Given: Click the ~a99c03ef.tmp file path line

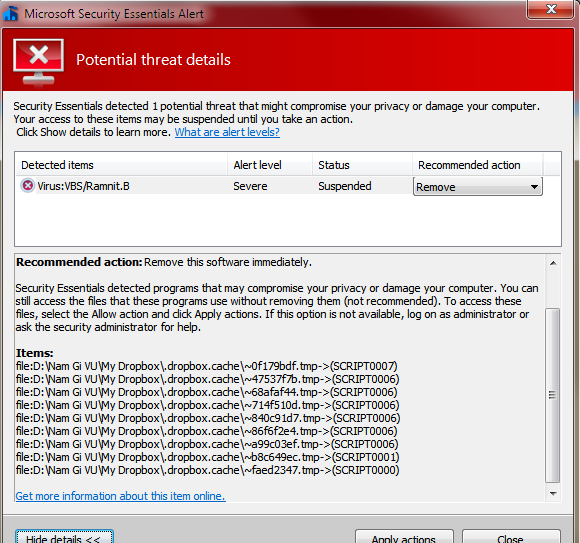Looking at the screenshot, I should [207, 444].
